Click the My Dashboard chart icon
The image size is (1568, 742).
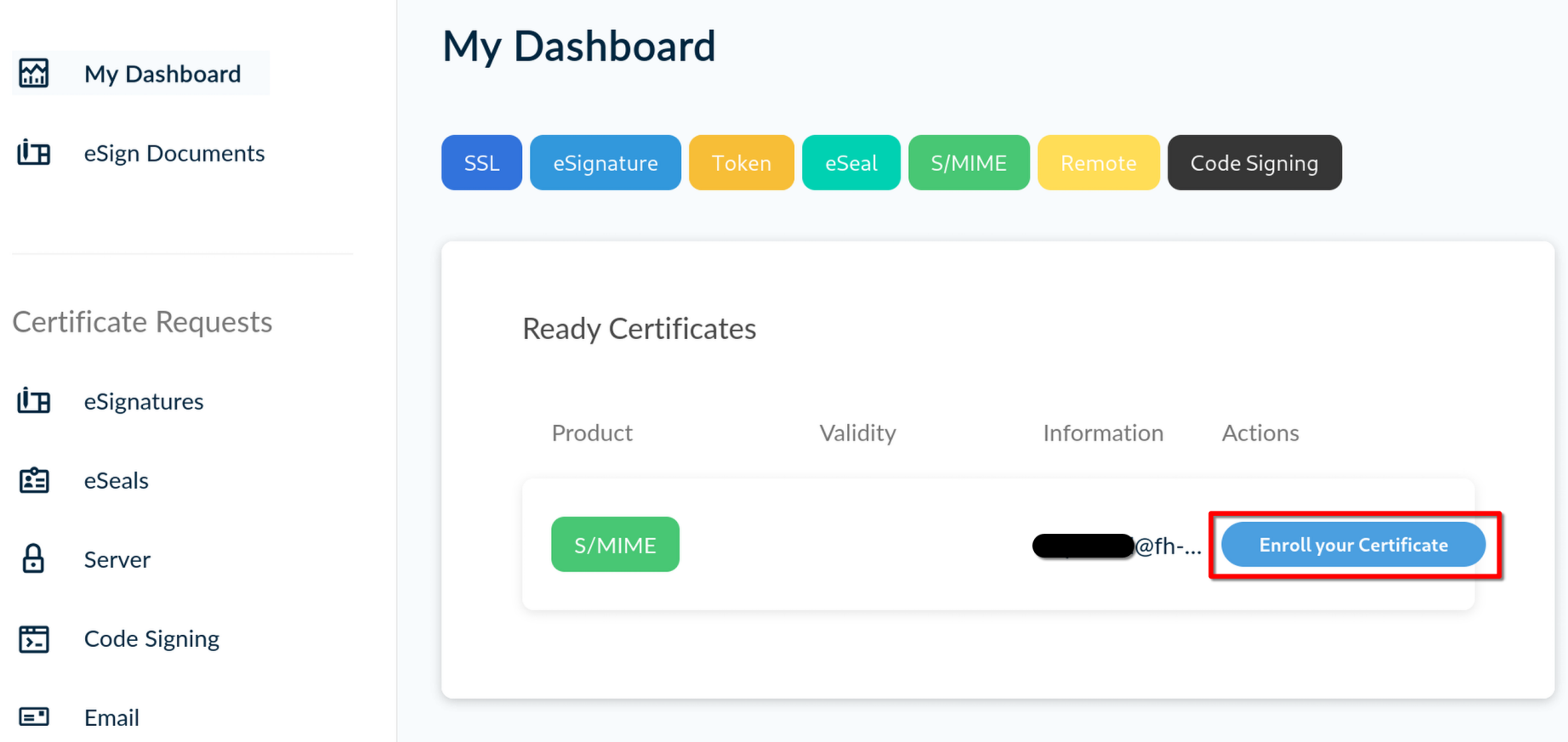pyautogui.click(x=34, y=74)
